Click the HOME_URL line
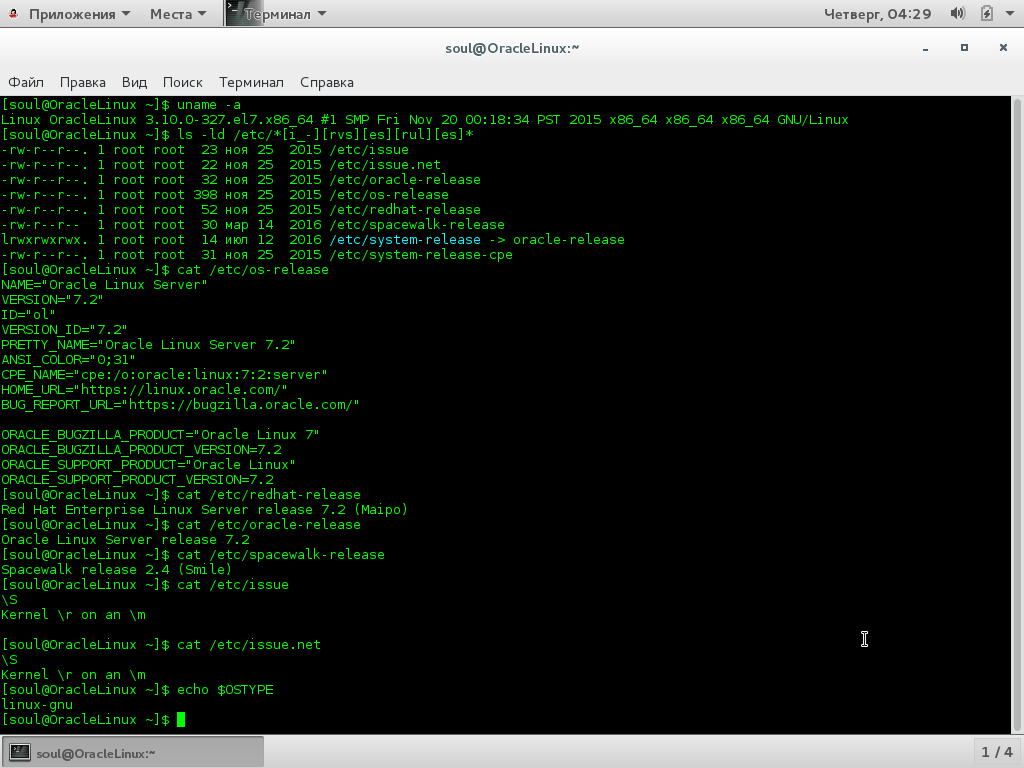This screenshot has height=768, width=1024. pos(144,390)
